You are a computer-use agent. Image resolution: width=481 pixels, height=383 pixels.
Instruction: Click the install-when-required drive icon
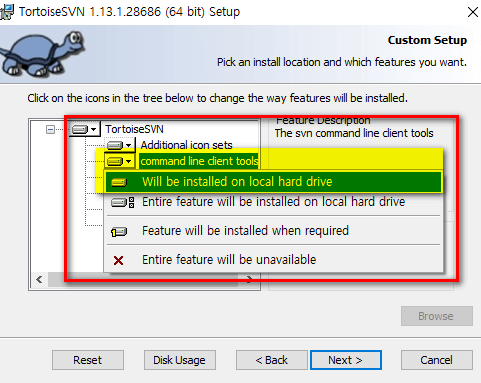click(119, 231)
